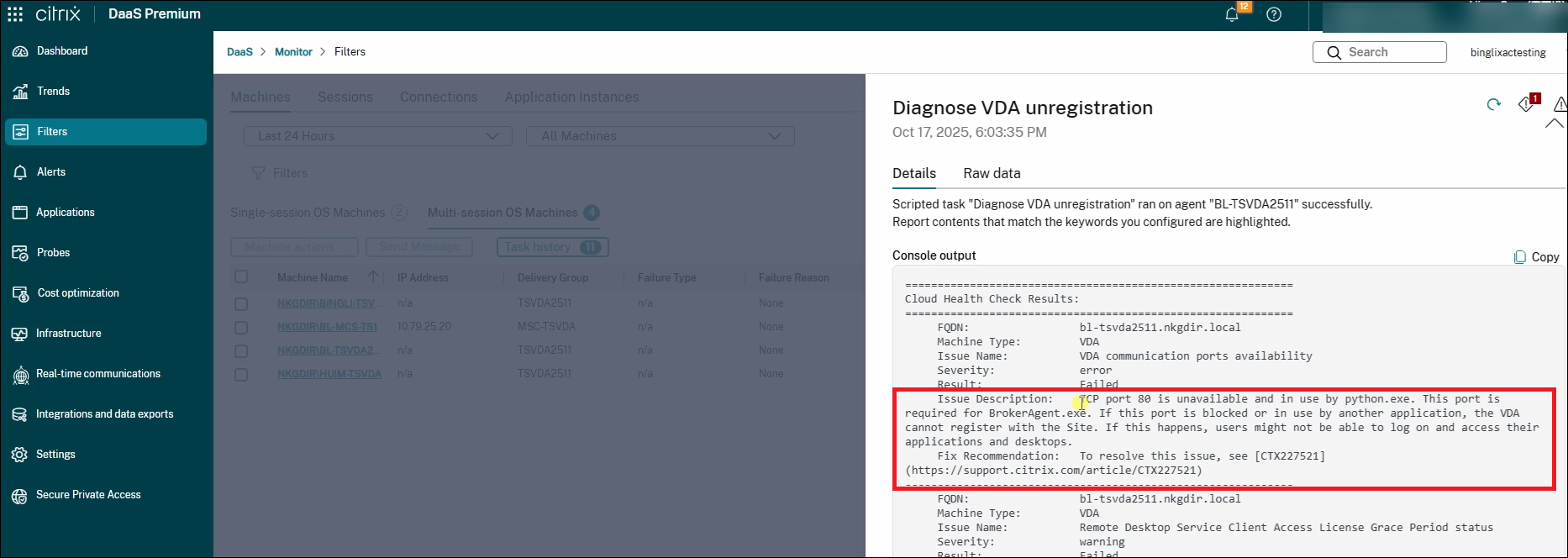Open Task history with 11 badge
The image size is (1568, 558).
[x=552, y=247]
